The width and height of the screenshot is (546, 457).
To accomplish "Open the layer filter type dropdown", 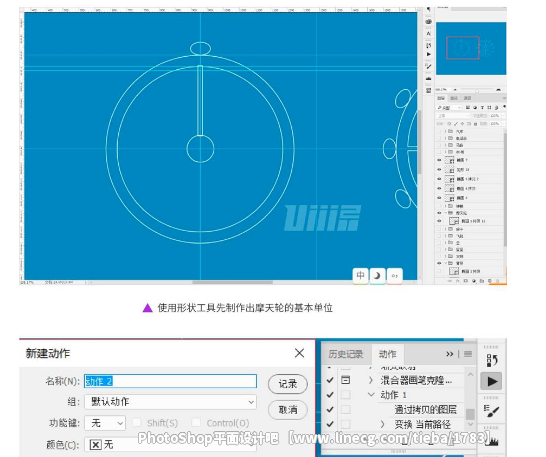I will pyautogui.click(x=449, y=108).
